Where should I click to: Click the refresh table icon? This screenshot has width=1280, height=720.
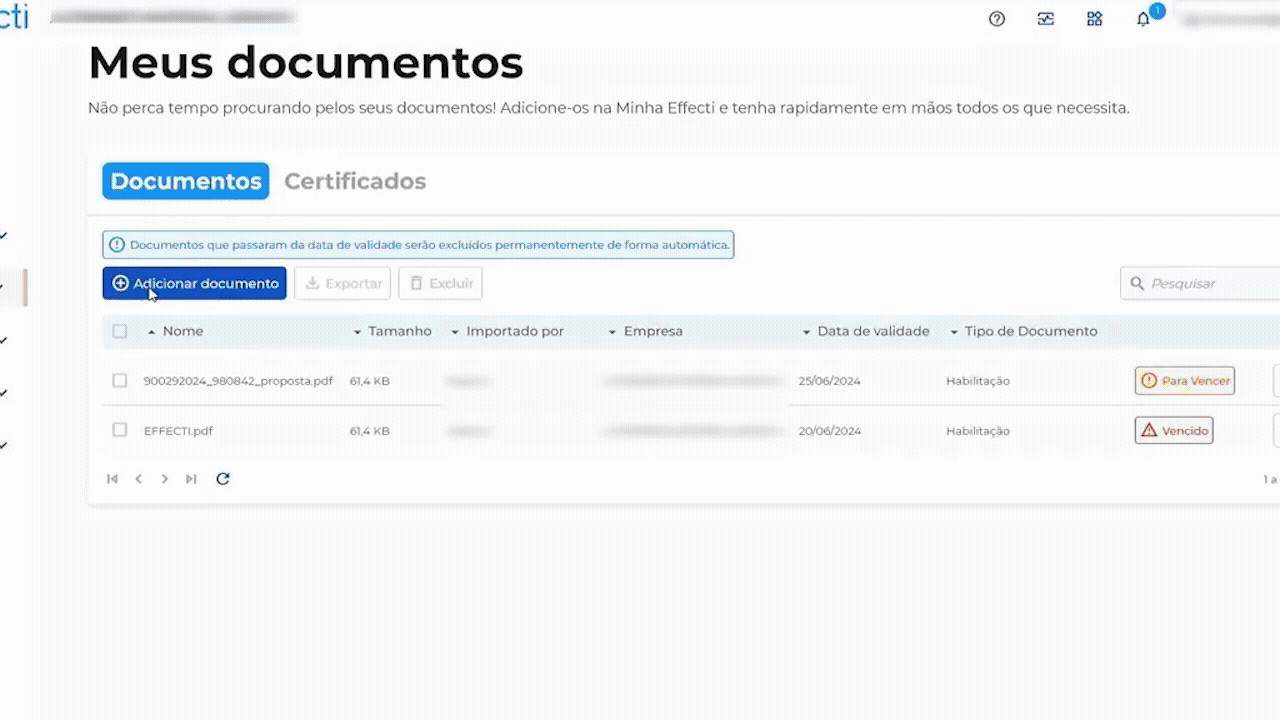click(x=223, y=479)
